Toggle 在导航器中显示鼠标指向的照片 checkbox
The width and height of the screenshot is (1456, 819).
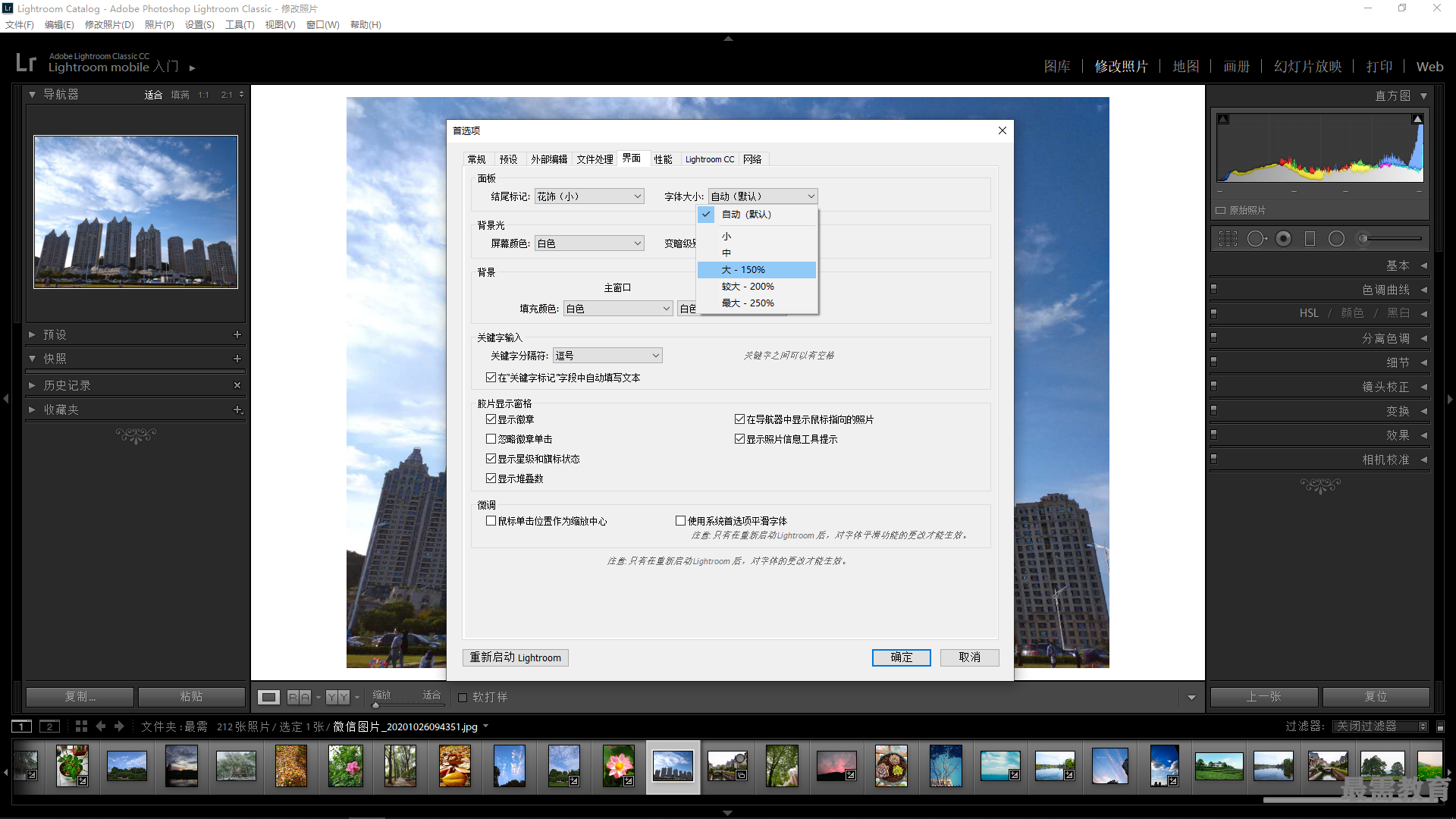point(739,419)
